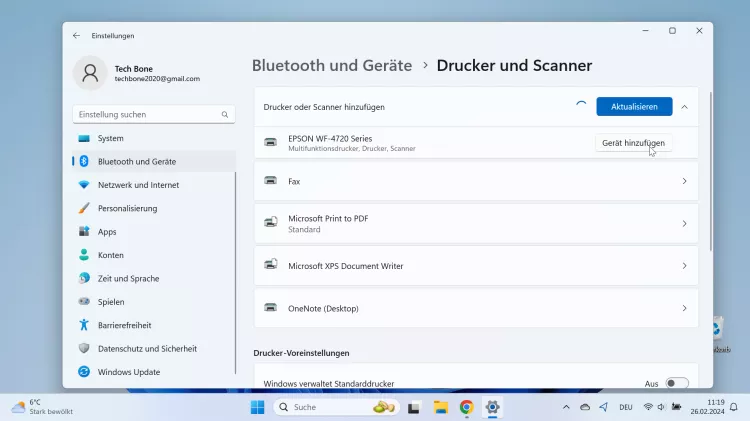The image size is (750, 421).
Task: Open the notification bell in system tray
Action: tap(734, 407)
